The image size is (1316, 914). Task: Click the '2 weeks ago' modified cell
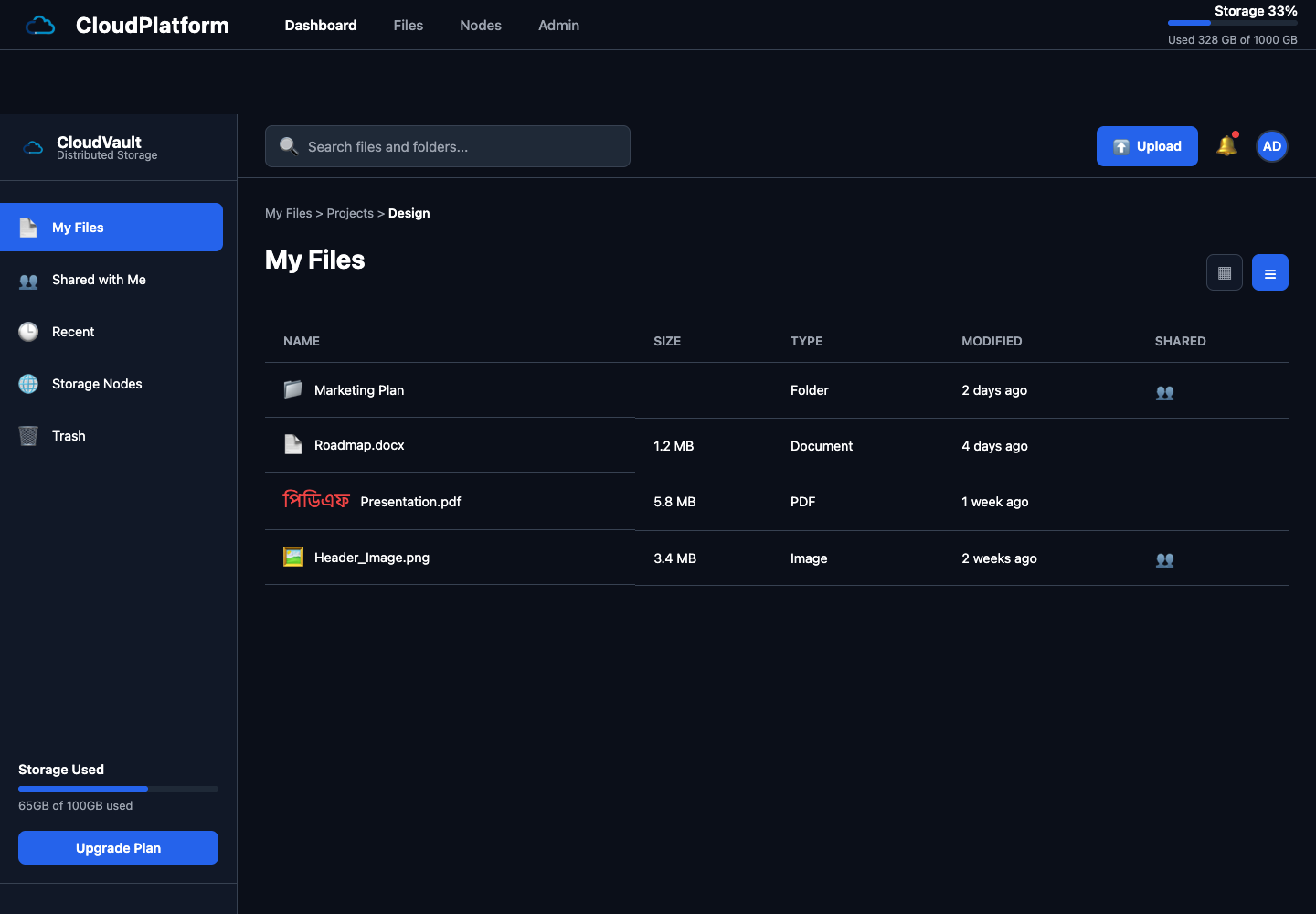tap(999, 558)
